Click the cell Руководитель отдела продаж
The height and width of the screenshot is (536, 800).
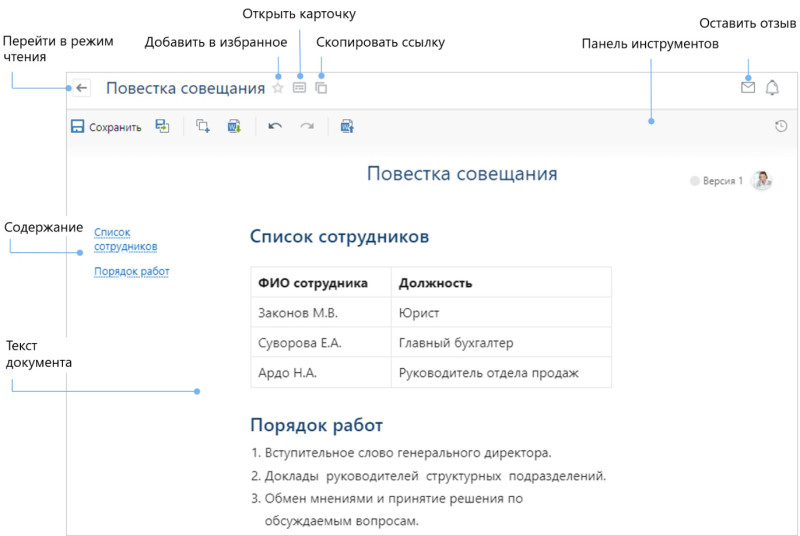pos(501,373)
